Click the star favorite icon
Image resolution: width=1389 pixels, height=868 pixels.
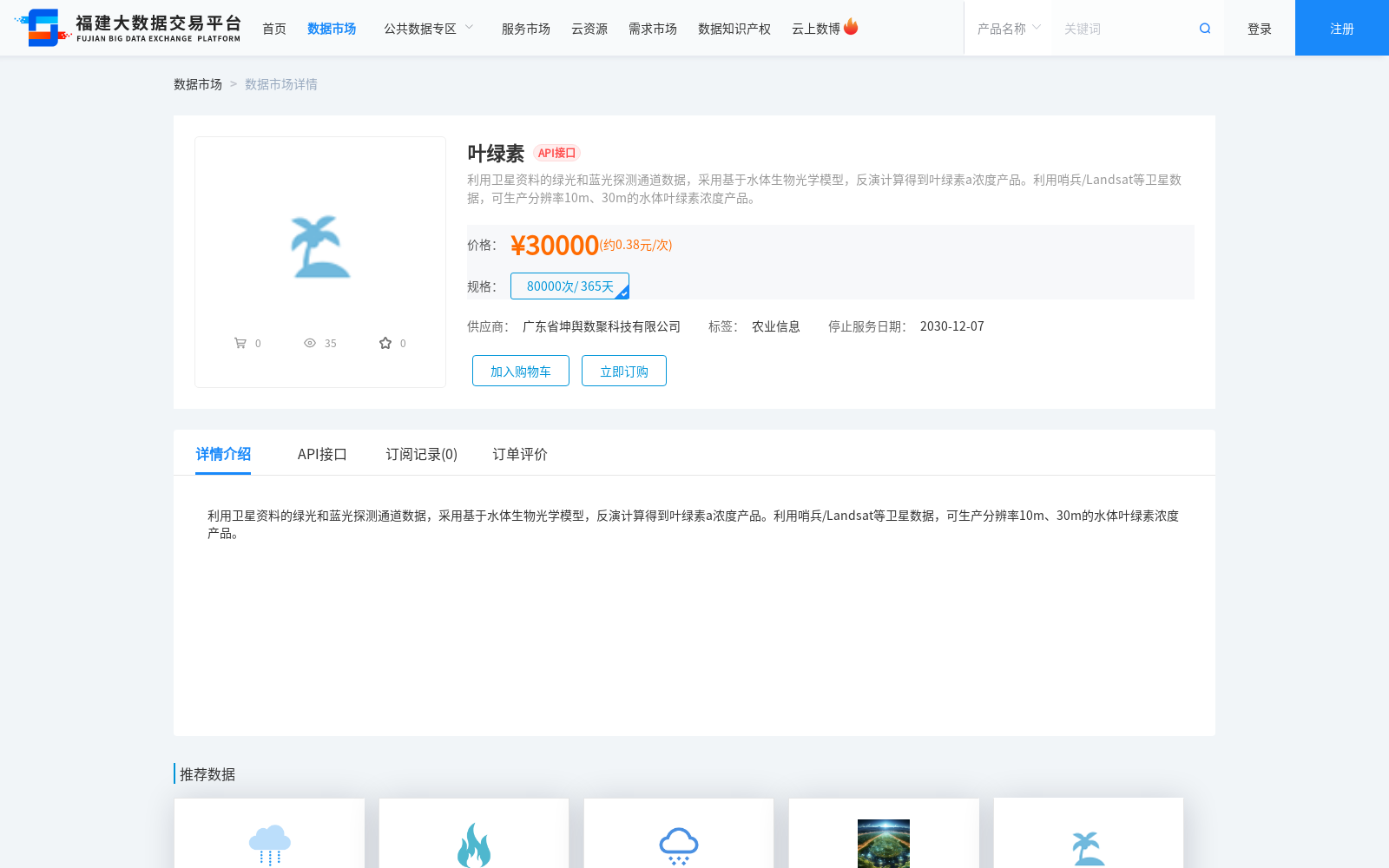[x=385, y=343]
